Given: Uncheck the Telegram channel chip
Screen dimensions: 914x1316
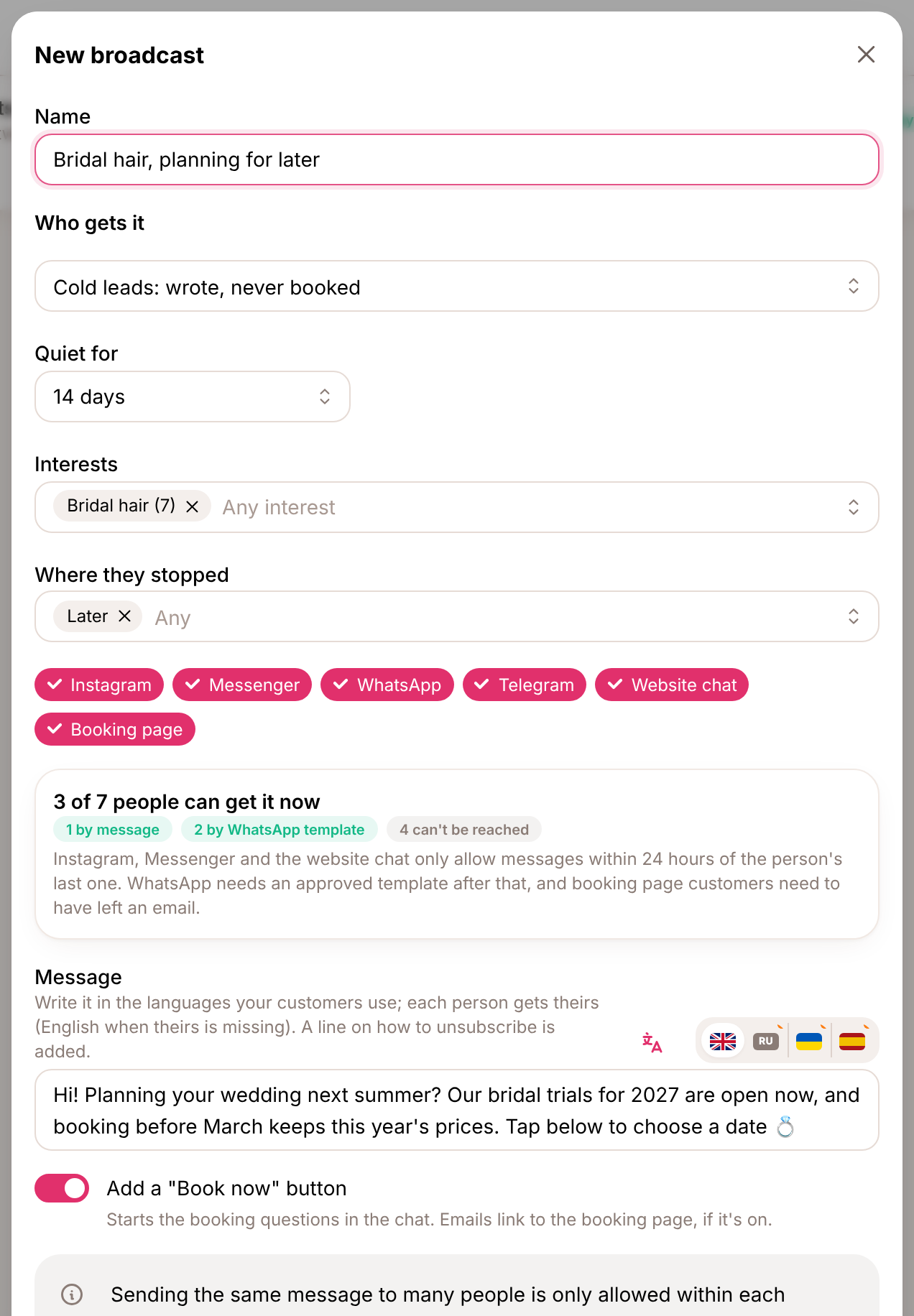Looking at the screenshot, I should pos(525,685).
